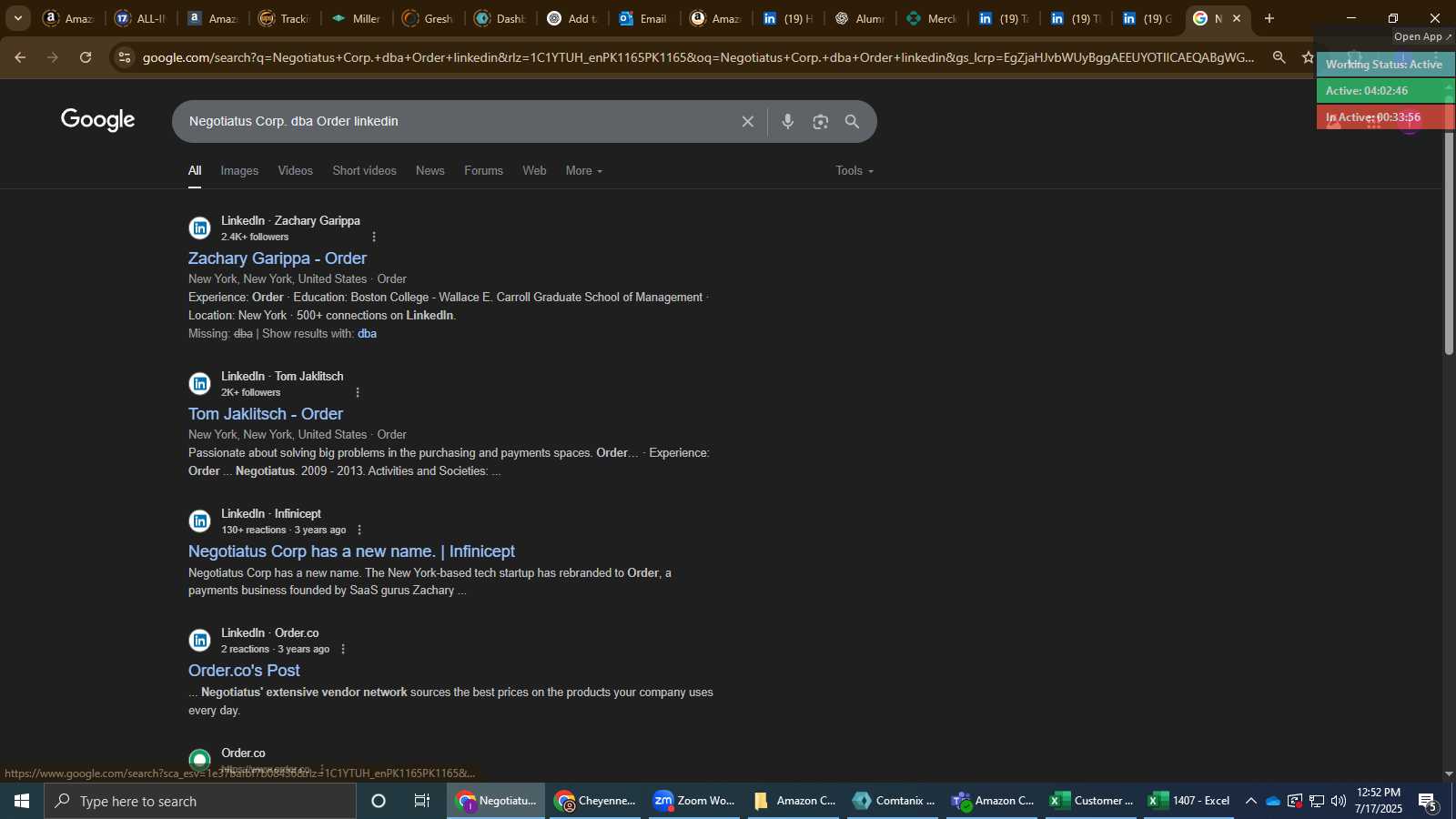Open zoom magnifier icon in address bar
The height and width of the screenshot is (819, 1456).
[1279, 57]
